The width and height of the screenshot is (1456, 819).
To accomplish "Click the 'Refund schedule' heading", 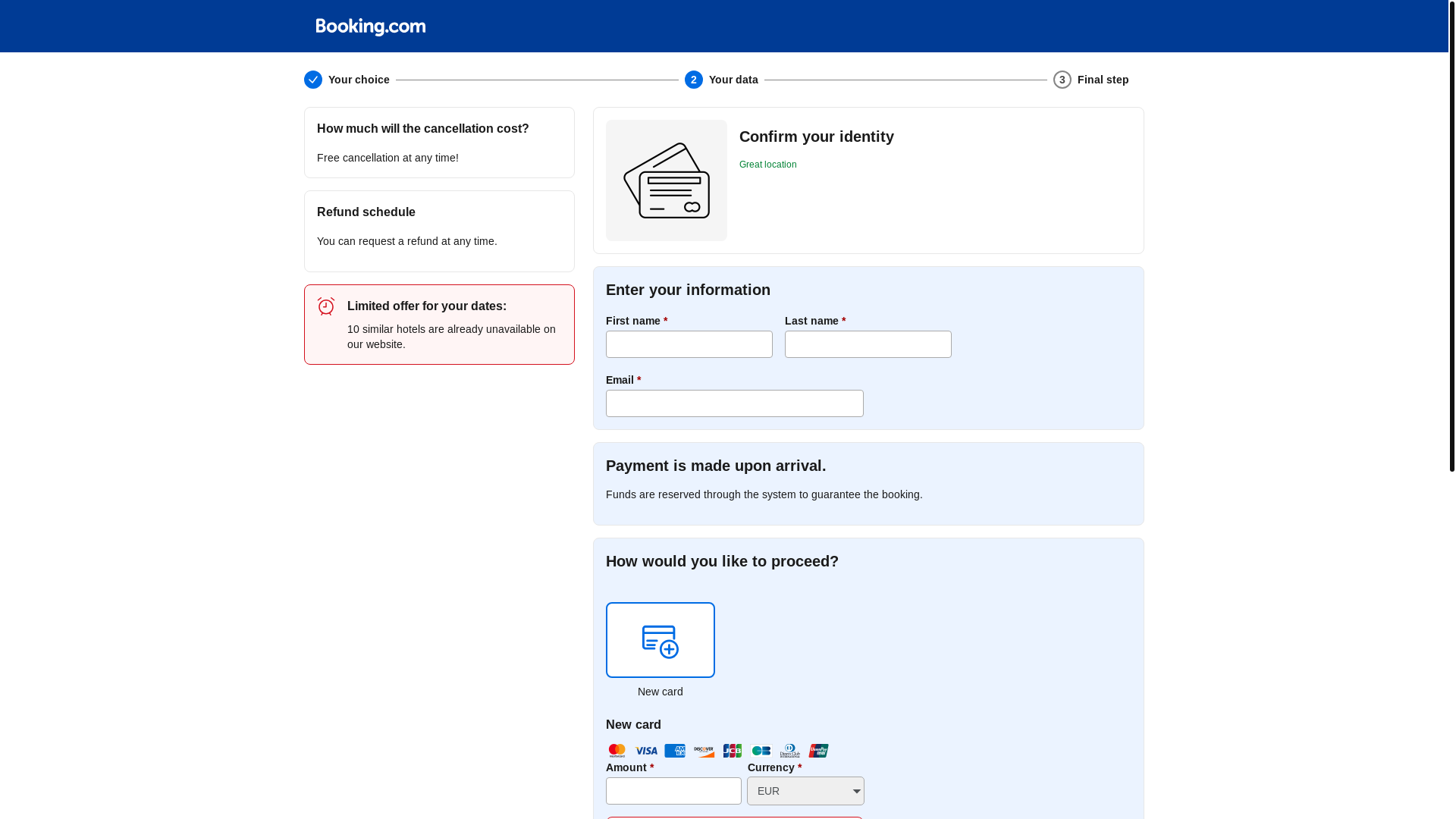I will pos(366,212).
